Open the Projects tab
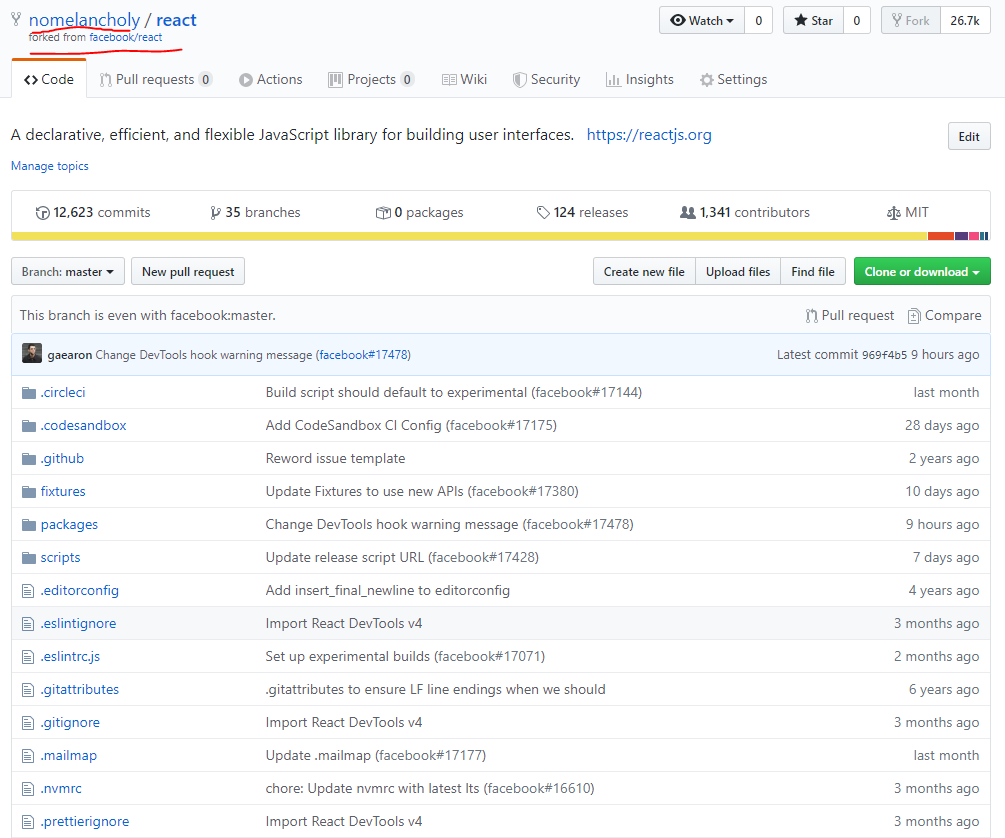Viewport: 1005px width, 838px height. click(x=371, y=80)
